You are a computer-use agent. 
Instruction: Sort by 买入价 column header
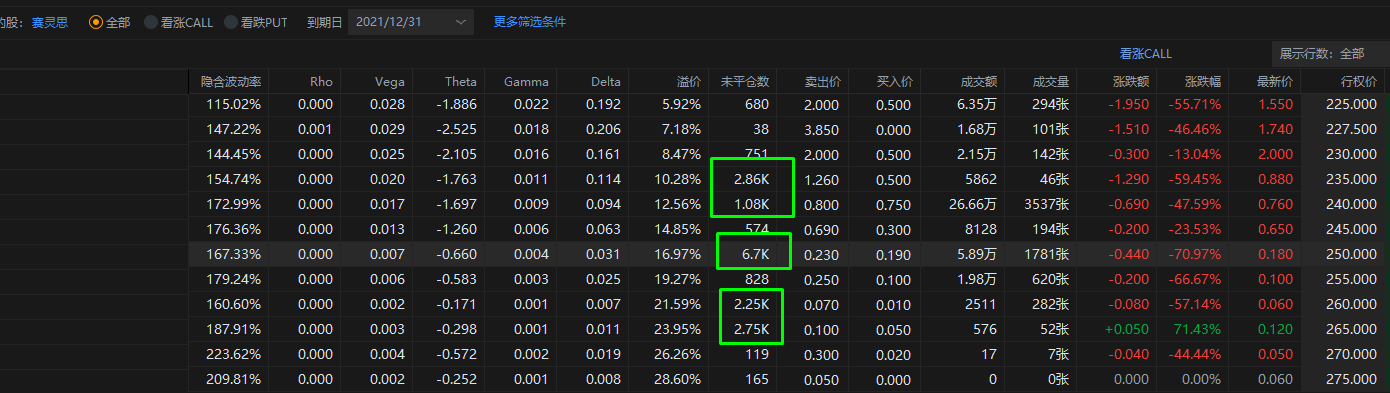pyautogui.click(x=894, y=81)
